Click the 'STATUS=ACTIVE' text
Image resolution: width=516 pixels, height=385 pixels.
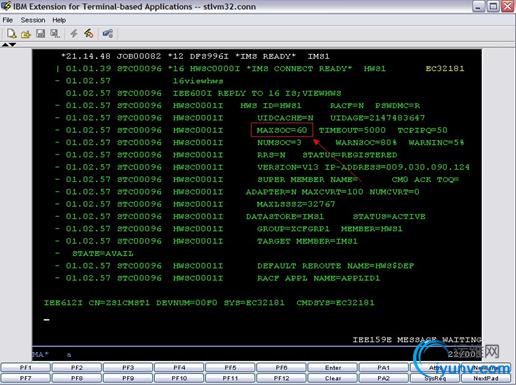tap(389, 216)
